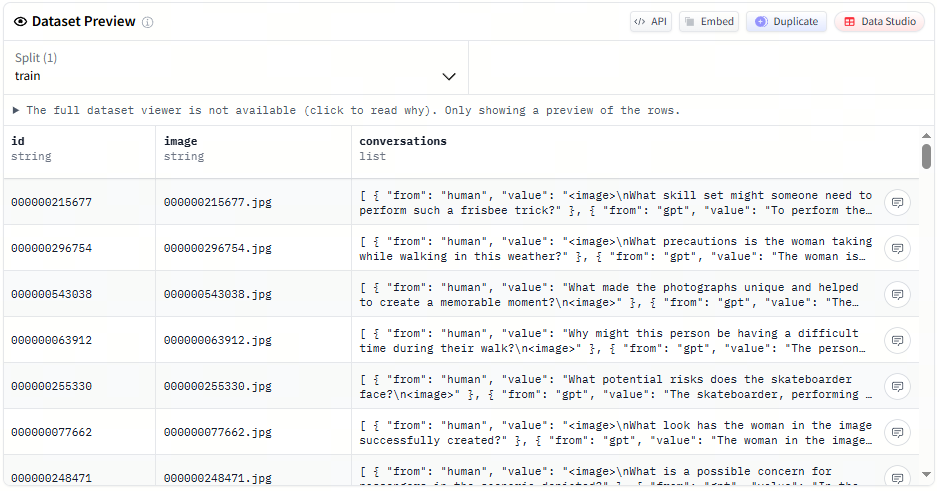Expand conversation cell for row 000000215677
The image size is (937, 491).
(x=898, y=202)
